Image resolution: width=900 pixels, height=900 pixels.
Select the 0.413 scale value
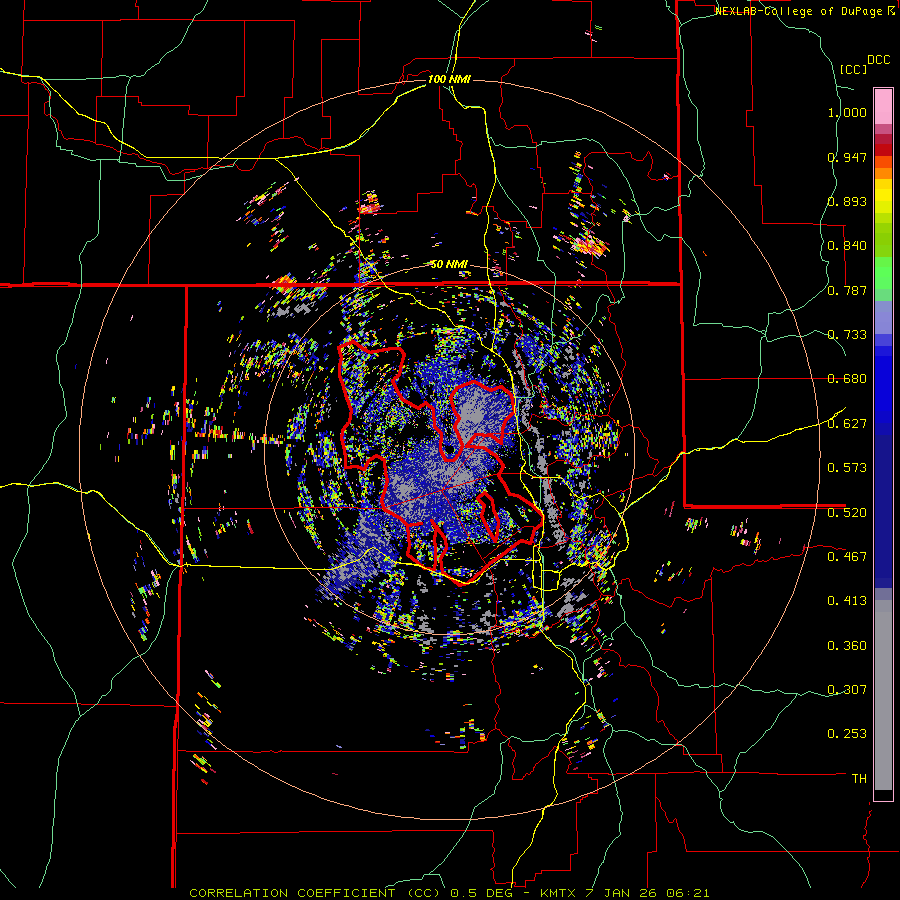pos(847,601)
